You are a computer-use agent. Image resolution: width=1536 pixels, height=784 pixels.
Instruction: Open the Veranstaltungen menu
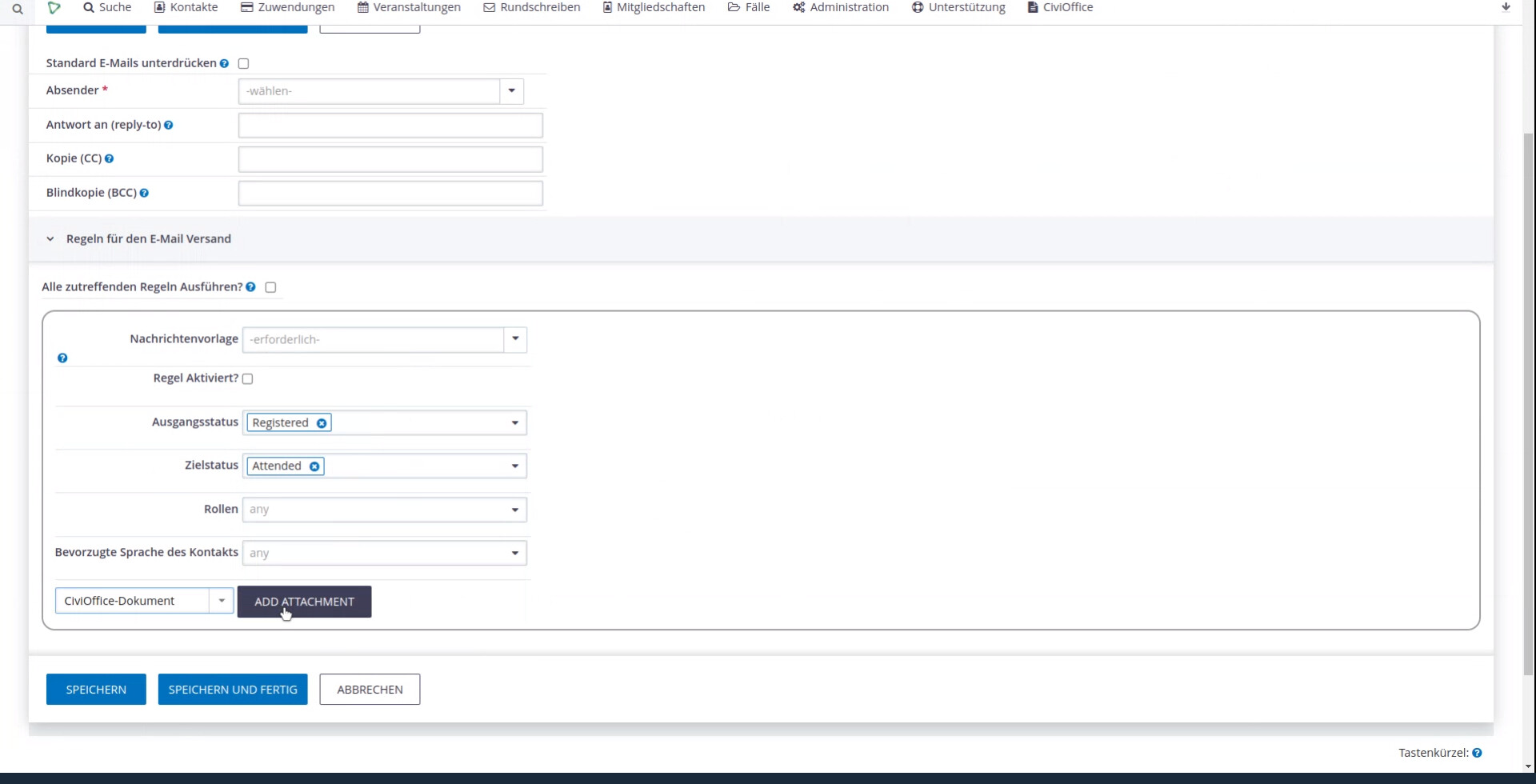tap(409, 7)
